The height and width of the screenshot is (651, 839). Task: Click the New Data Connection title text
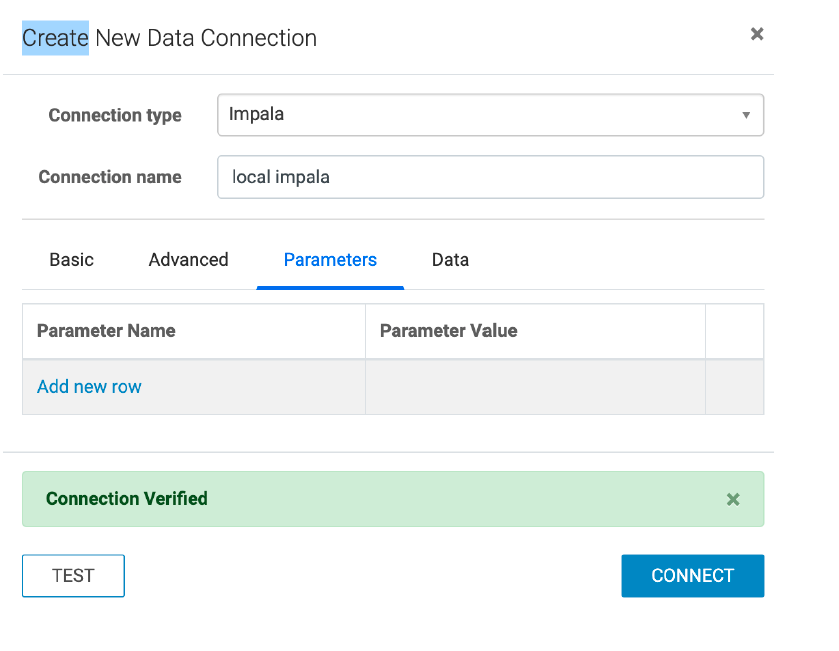point(206,39)
